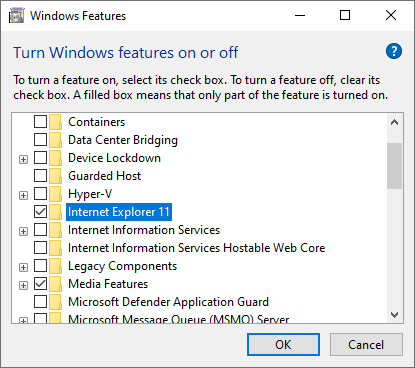415x368 pixels.
Task: Tick the Legacy Components checkbox
Action: click(40, 266)
